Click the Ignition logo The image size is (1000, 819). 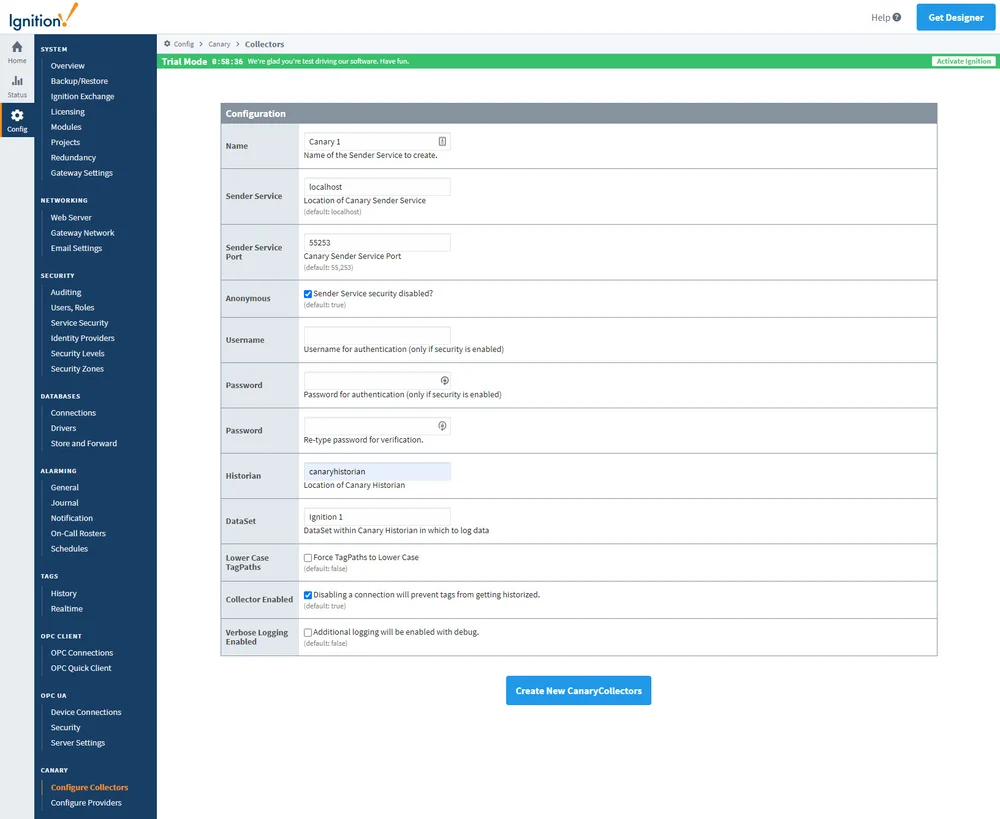(x=43, y=17)
